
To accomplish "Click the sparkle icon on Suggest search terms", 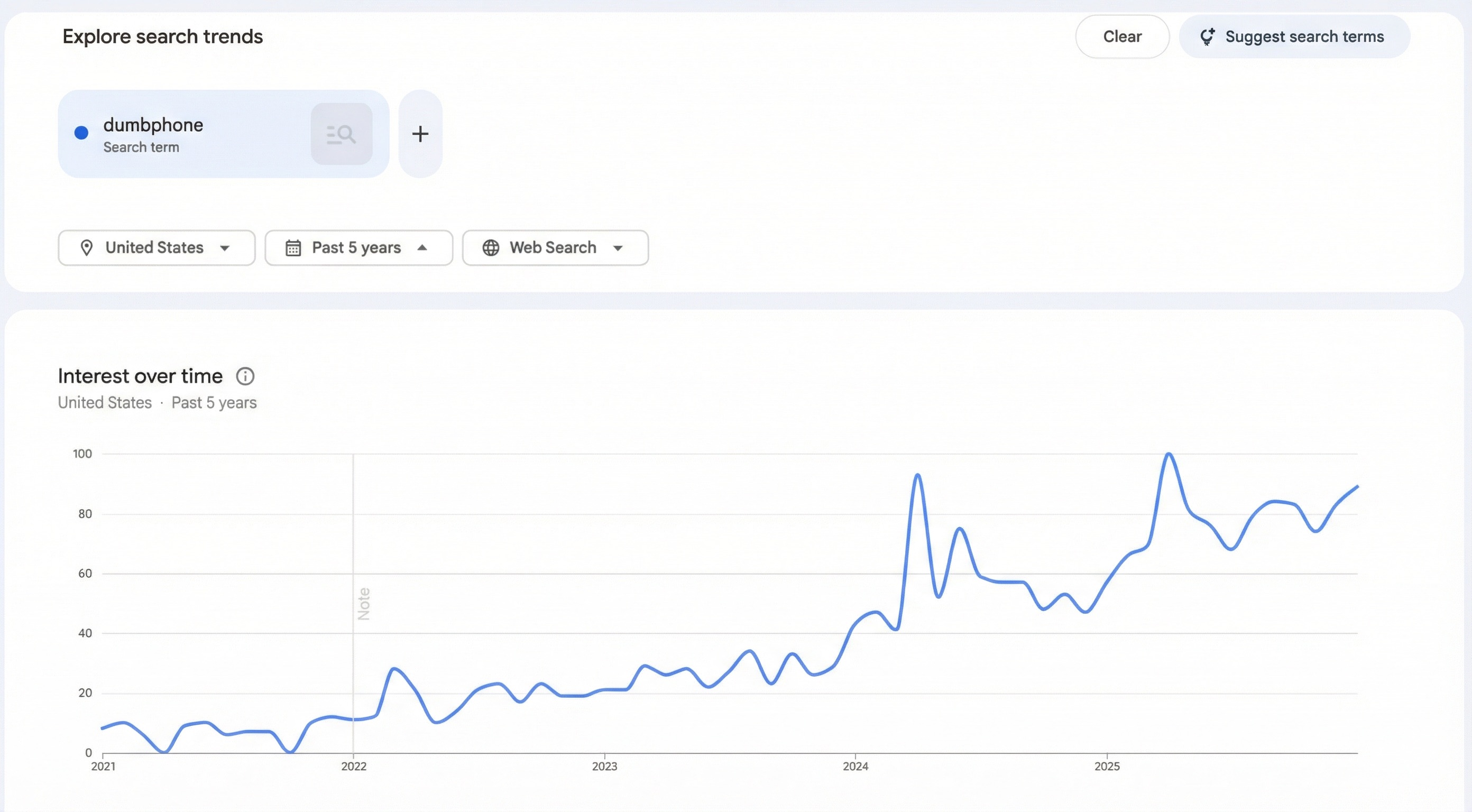I will 1207,36.
